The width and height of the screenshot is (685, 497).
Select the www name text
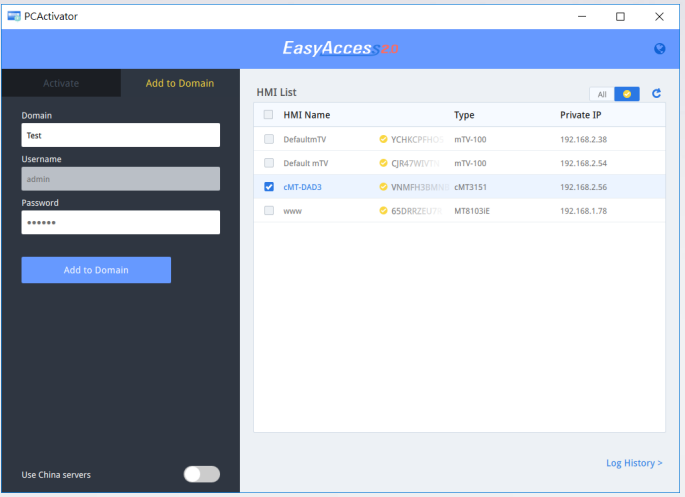(292, 211)
